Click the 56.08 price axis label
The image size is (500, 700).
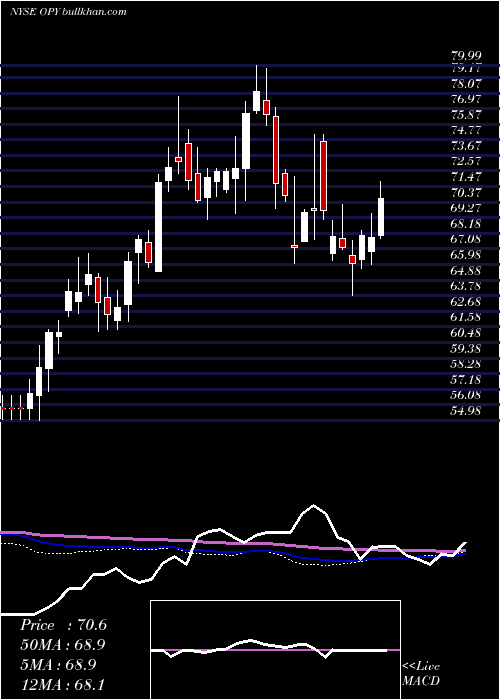[x=466, y=395]
